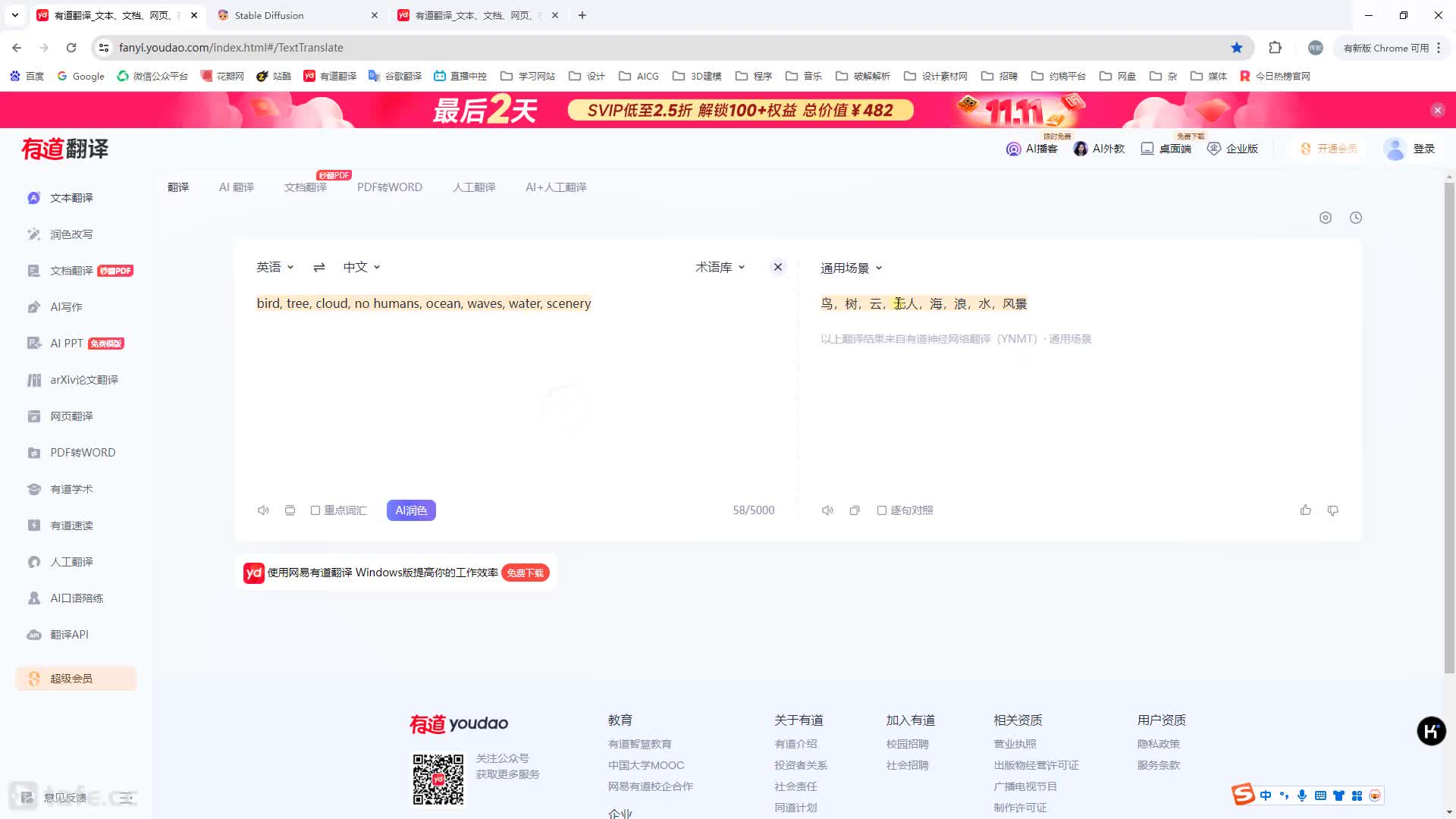Clear the source text with the X

coord(777,267)
